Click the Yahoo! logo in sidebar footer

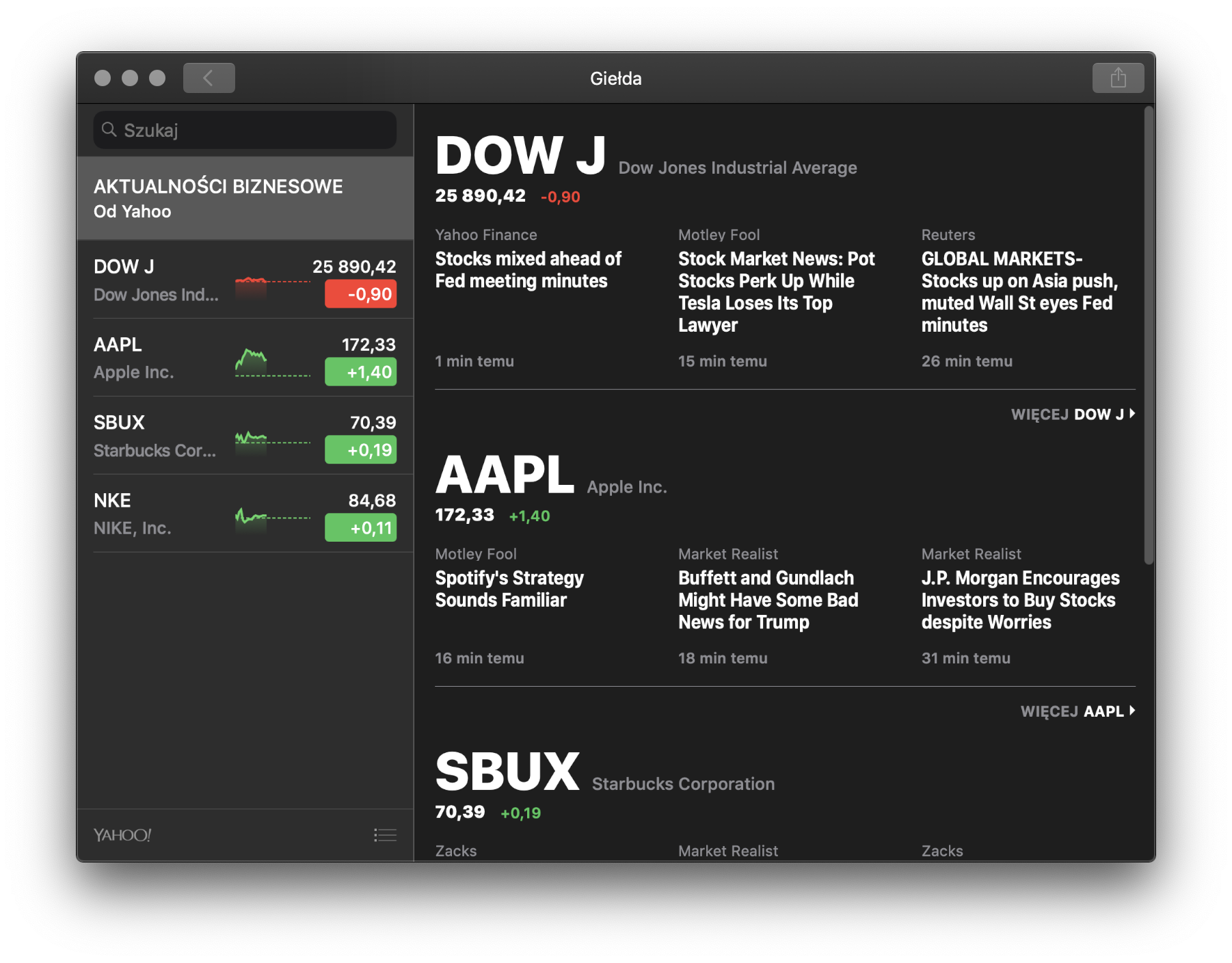(x=122, y=834)
